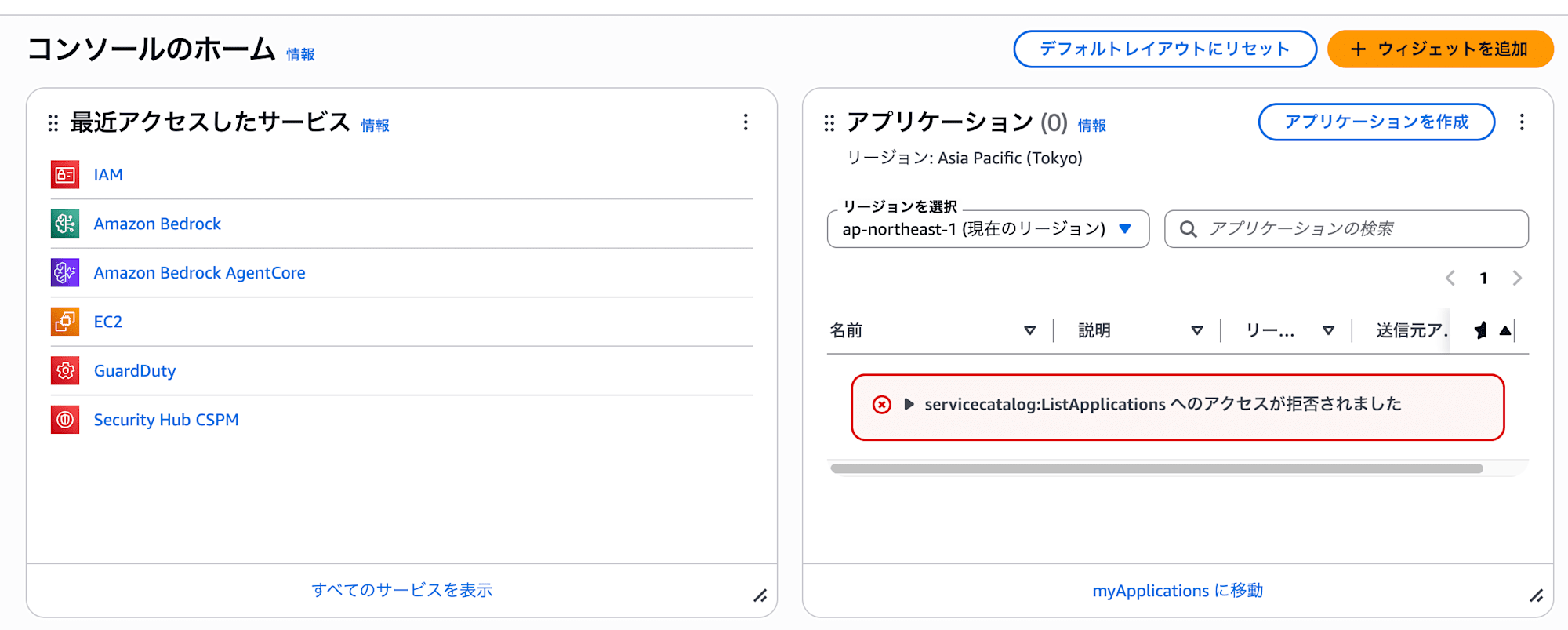Click the 説明 column header text
The height and width of the screenshot is (630, 1568).
1094,330
